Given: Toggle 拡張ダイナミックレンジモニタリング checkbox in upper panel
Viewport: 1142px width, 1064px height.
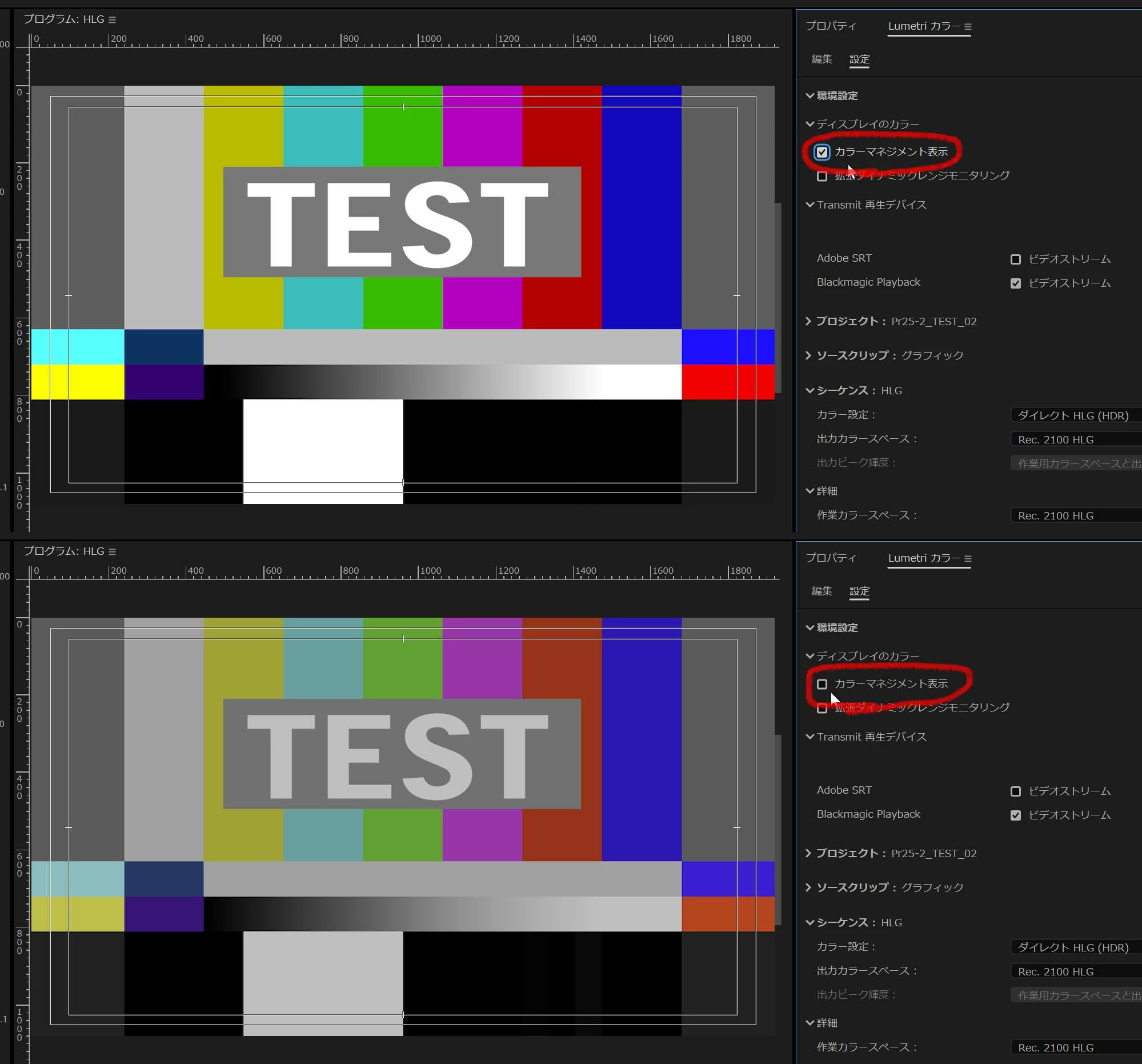Looking at the screenshot, I should coord(822,177).
